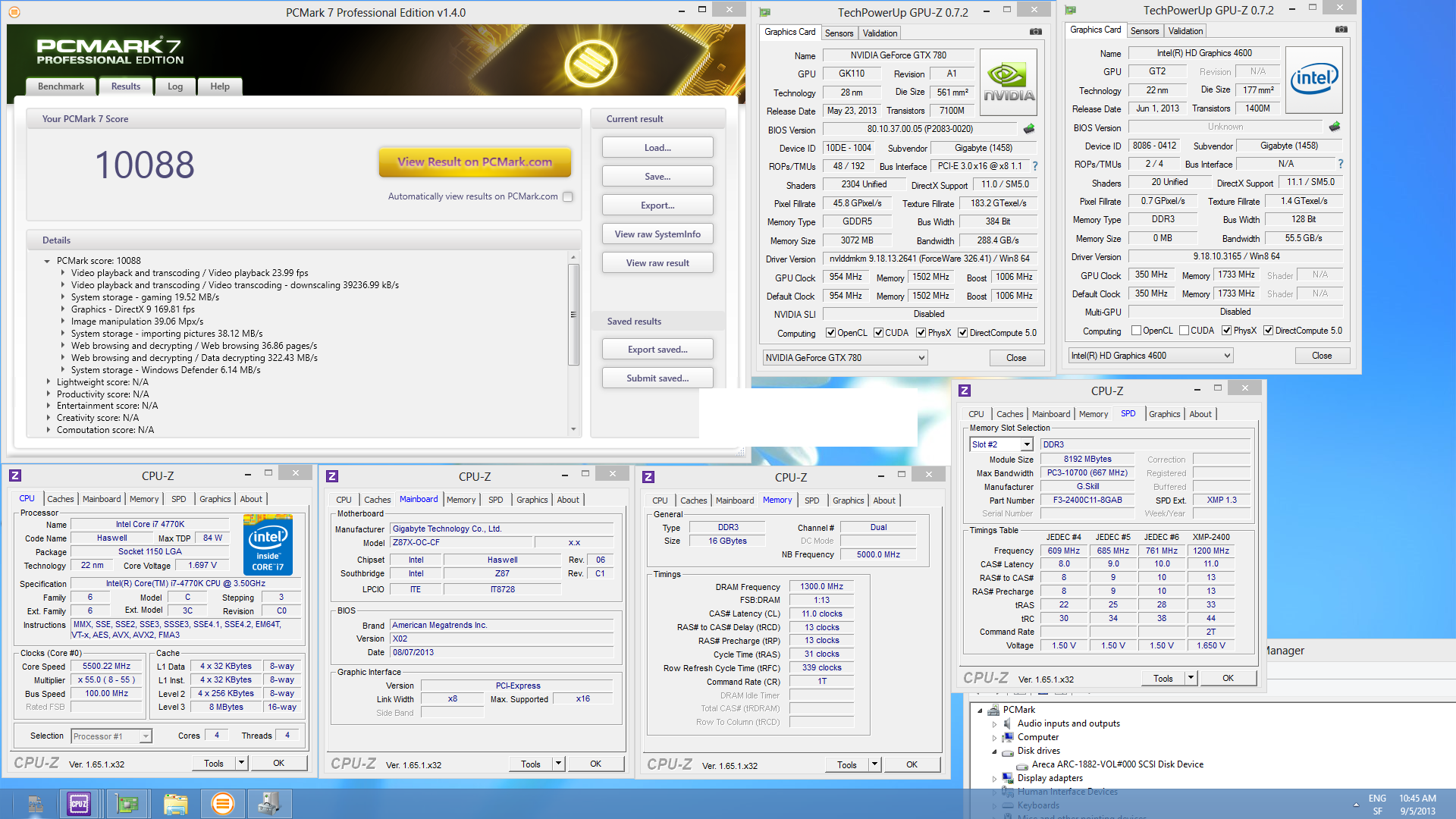Click the Intel Core i7 badge in CPU-Z

(x=268, y=544)
